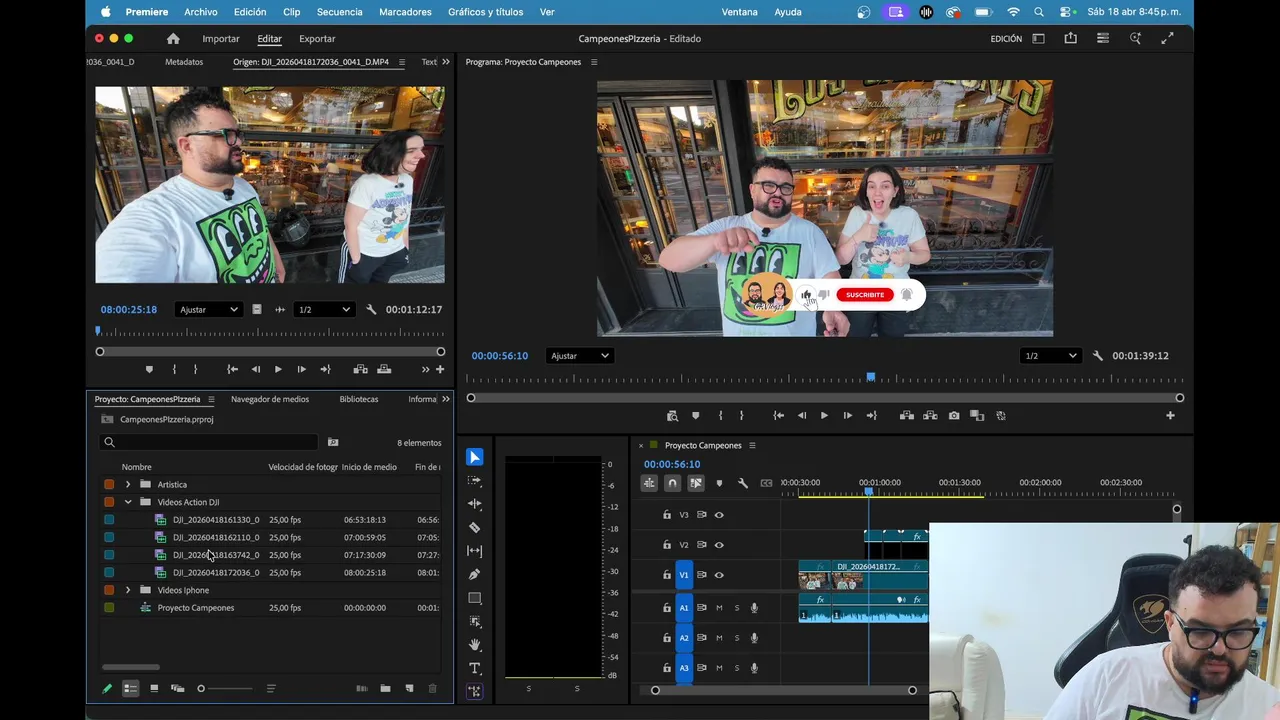Click the project panel search field
Screen dimensions: 1280x720
[208, 442]
